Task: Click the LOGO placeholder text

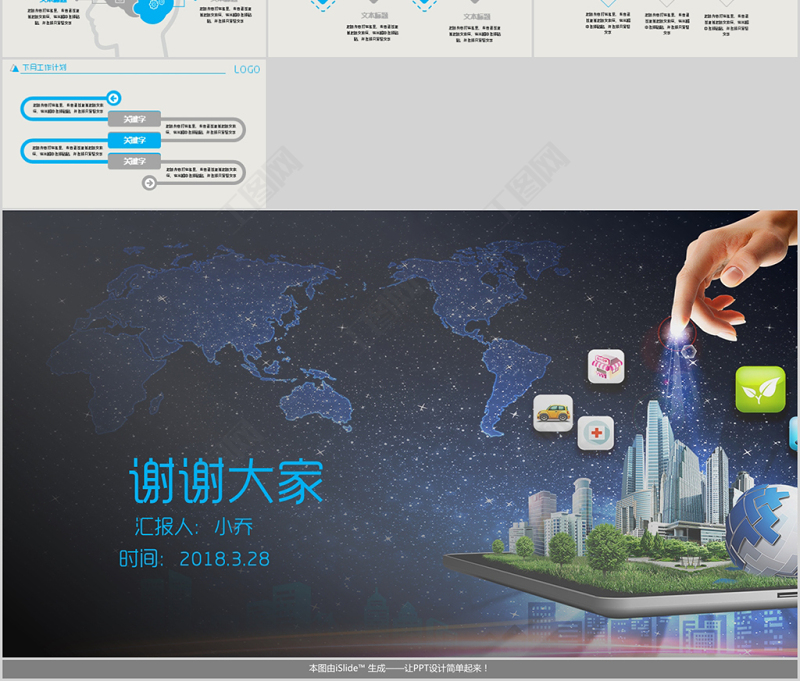Action: 246,70
